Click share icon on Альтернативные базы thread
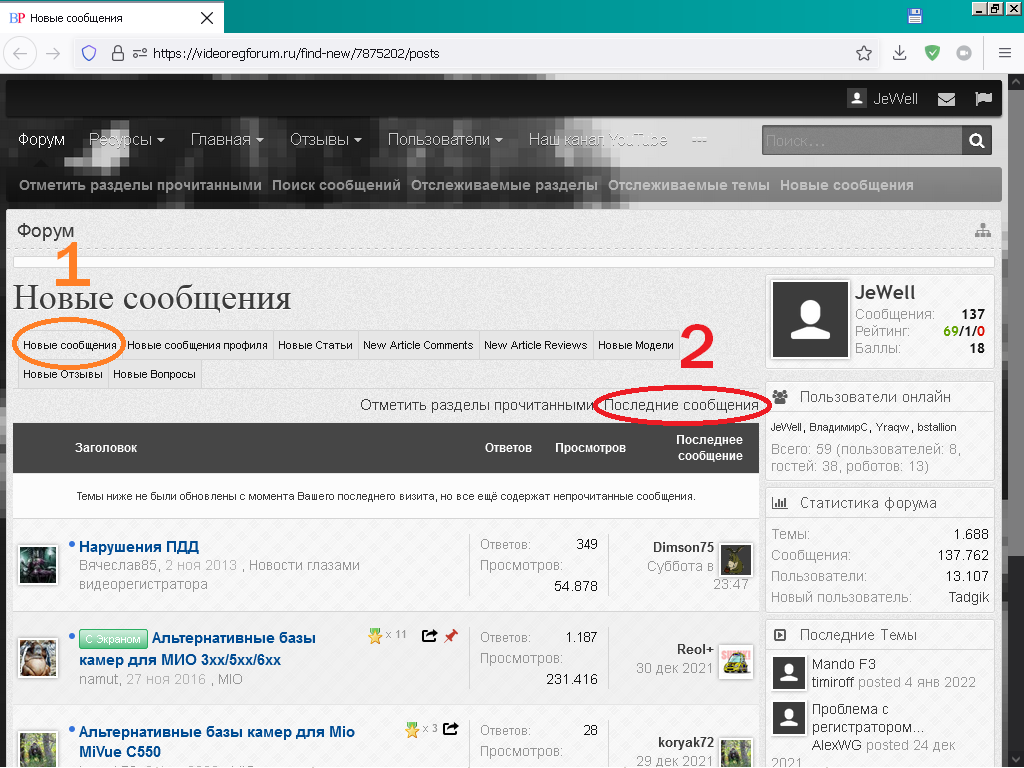The height and width of the screenshot is (768, 1024). coord(430,635)
